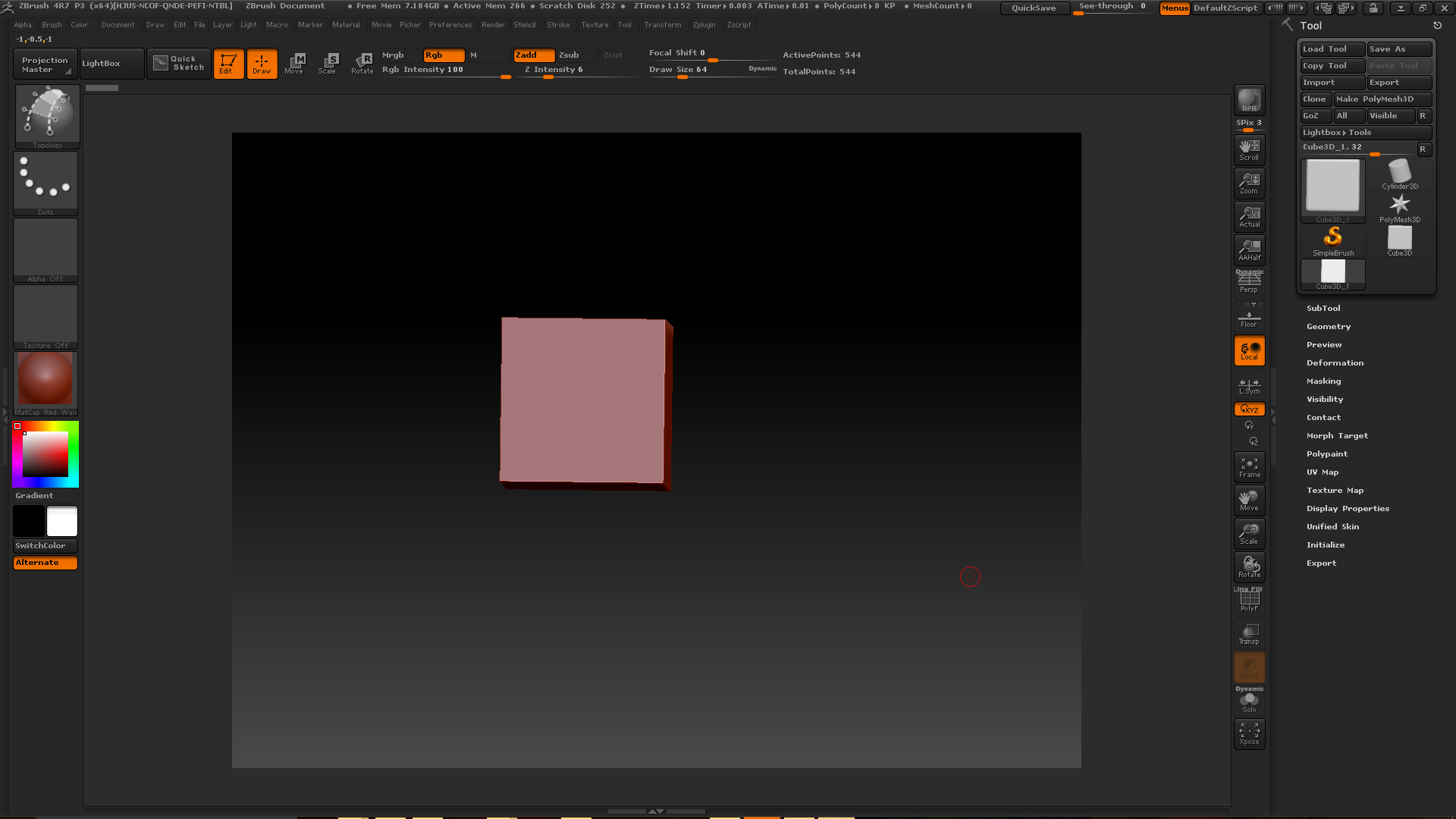
Task: Select the Rotate tool in top toolbar
Action: coord(362,63)
